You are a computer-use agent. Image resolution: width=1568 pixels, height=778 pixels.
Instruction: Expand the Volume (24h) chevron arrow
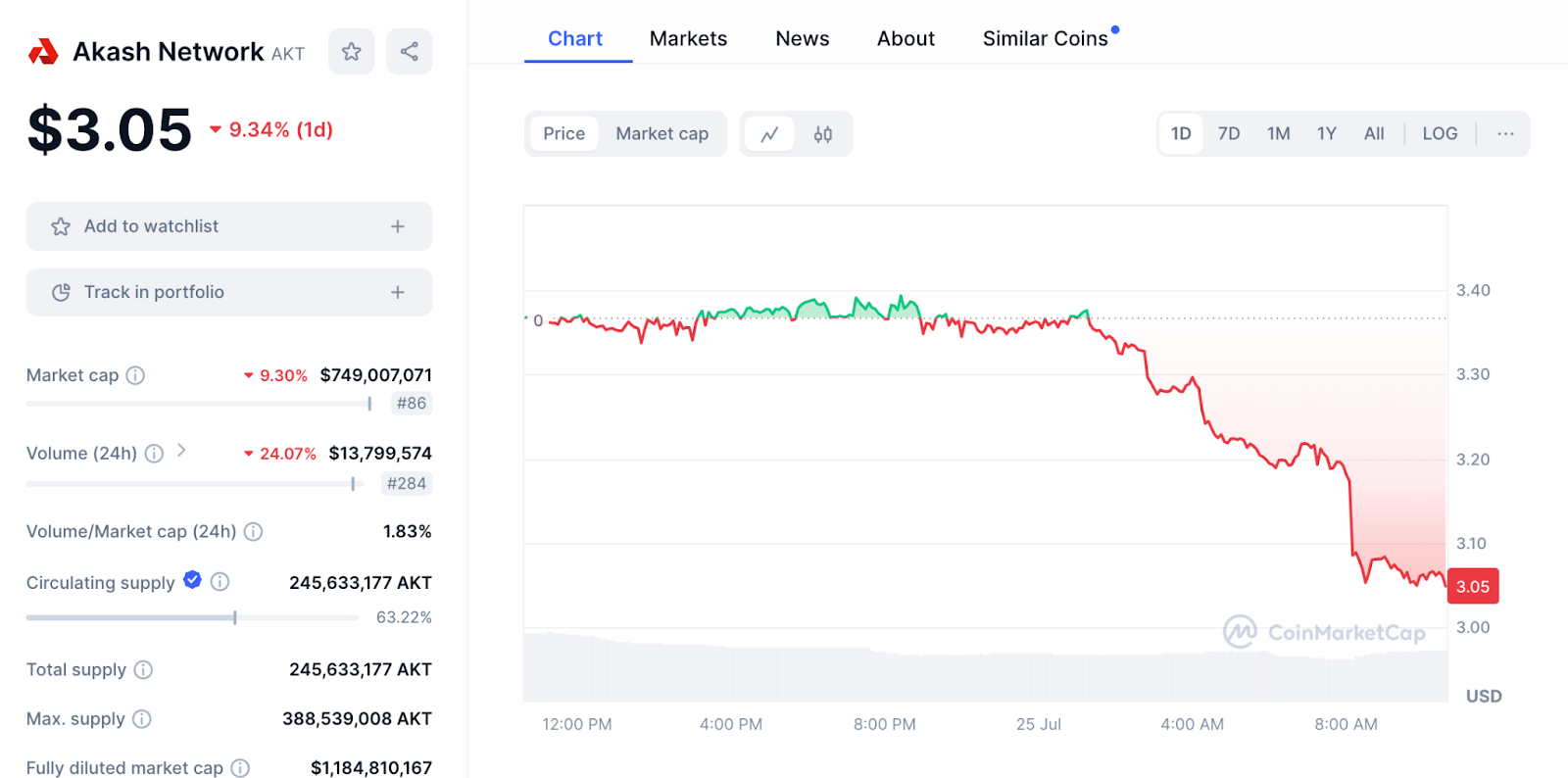(181, 451)
